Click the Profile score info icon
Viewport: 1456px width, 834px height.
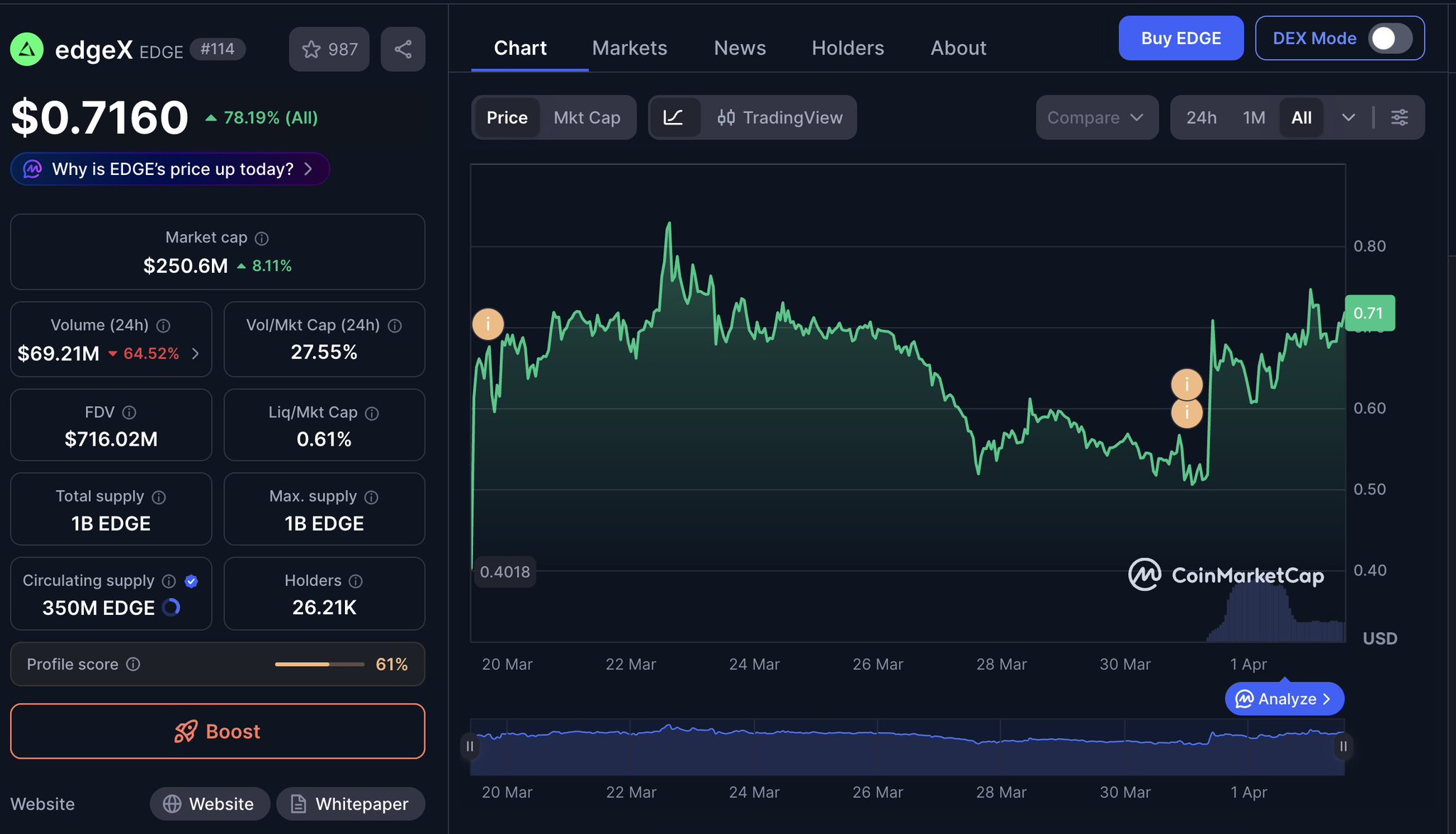click(133, 664)
